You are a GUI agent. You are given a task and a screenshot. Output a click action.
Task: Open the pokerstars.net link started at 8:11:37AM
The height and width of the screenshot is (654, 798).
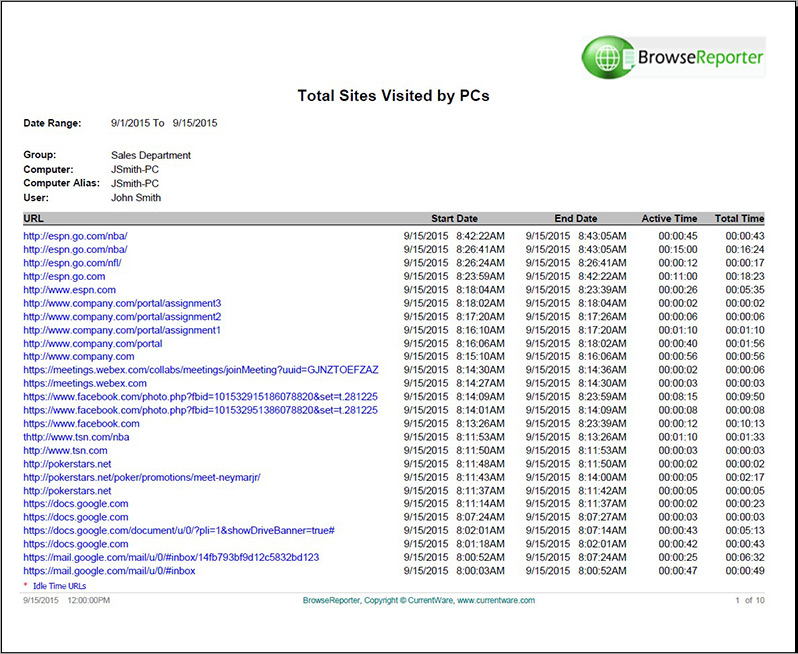(67, 491)
